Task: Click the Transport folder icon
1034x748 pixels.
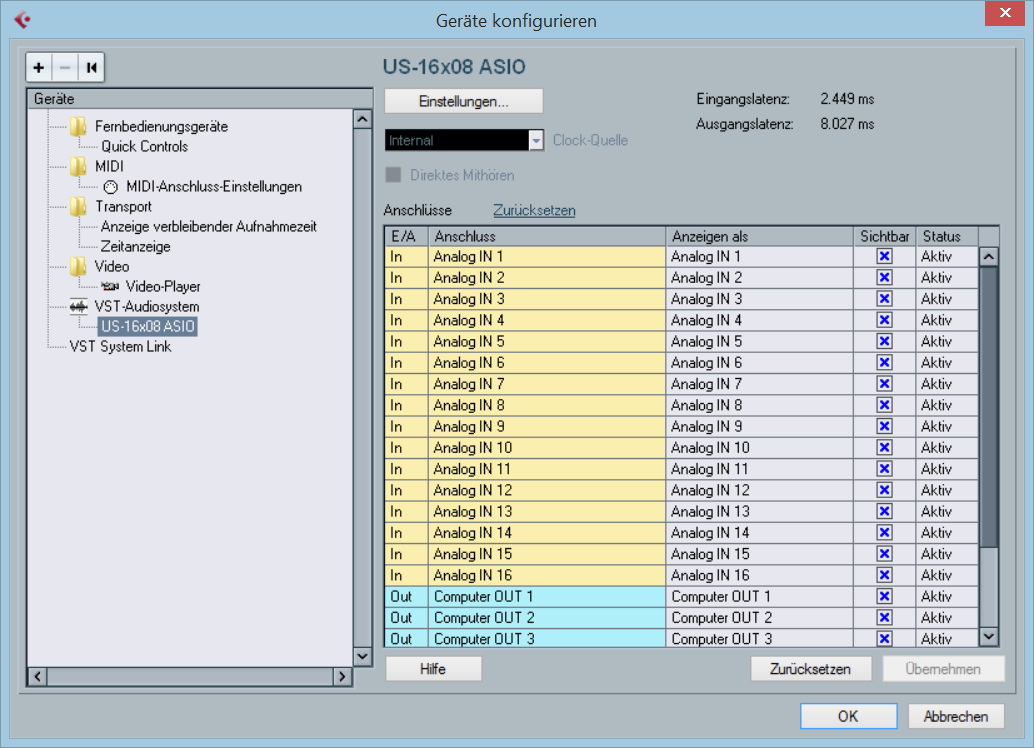Action: click(x=78, y=206)
